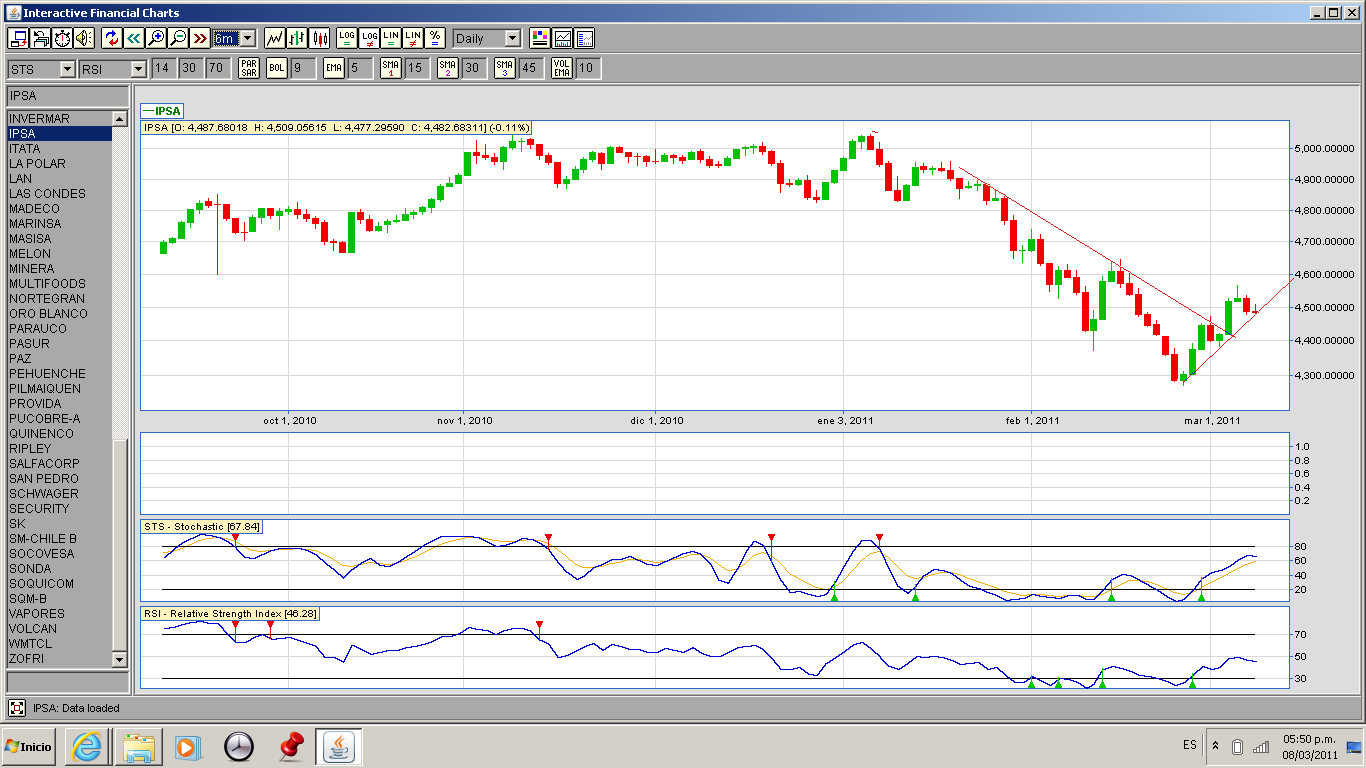Toggle Bollinger bands BOL button

[276, 68]
